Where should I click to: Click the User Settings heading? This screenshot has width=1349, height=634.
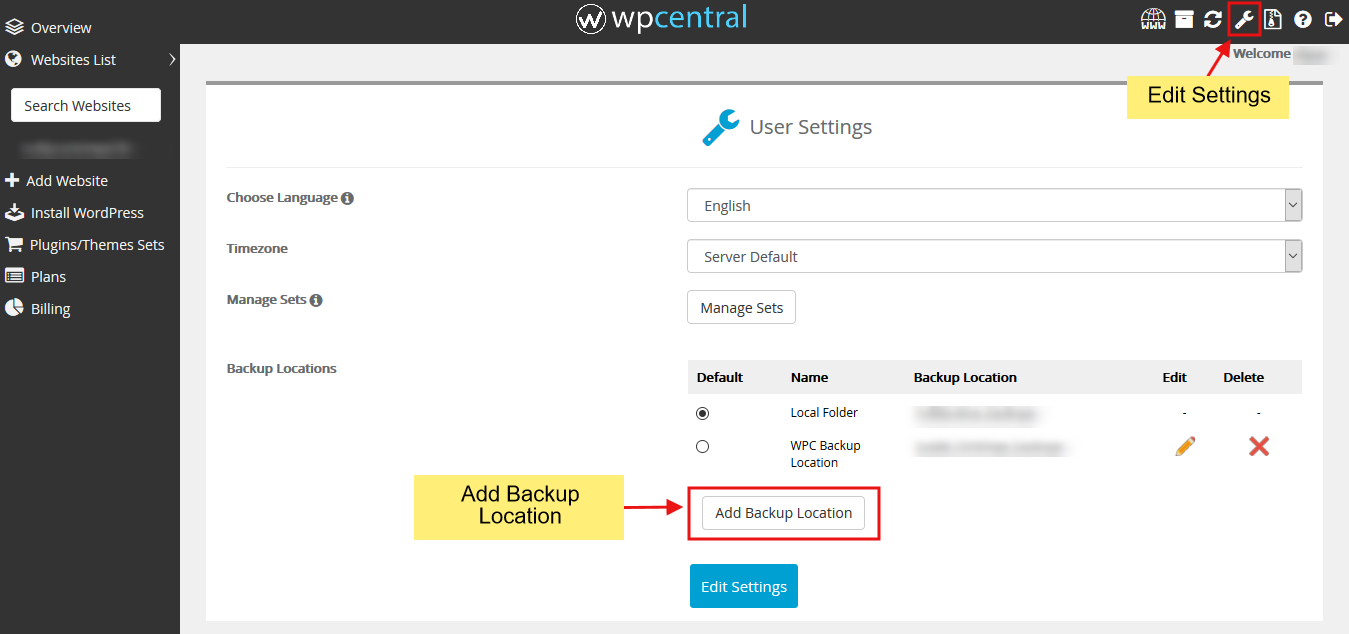pyautogui.click(x=811, y=127)
